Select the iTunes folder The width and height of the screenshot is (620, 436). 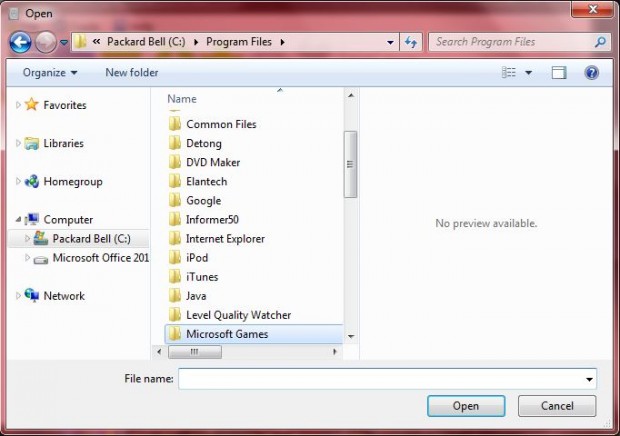pos(202,277)
